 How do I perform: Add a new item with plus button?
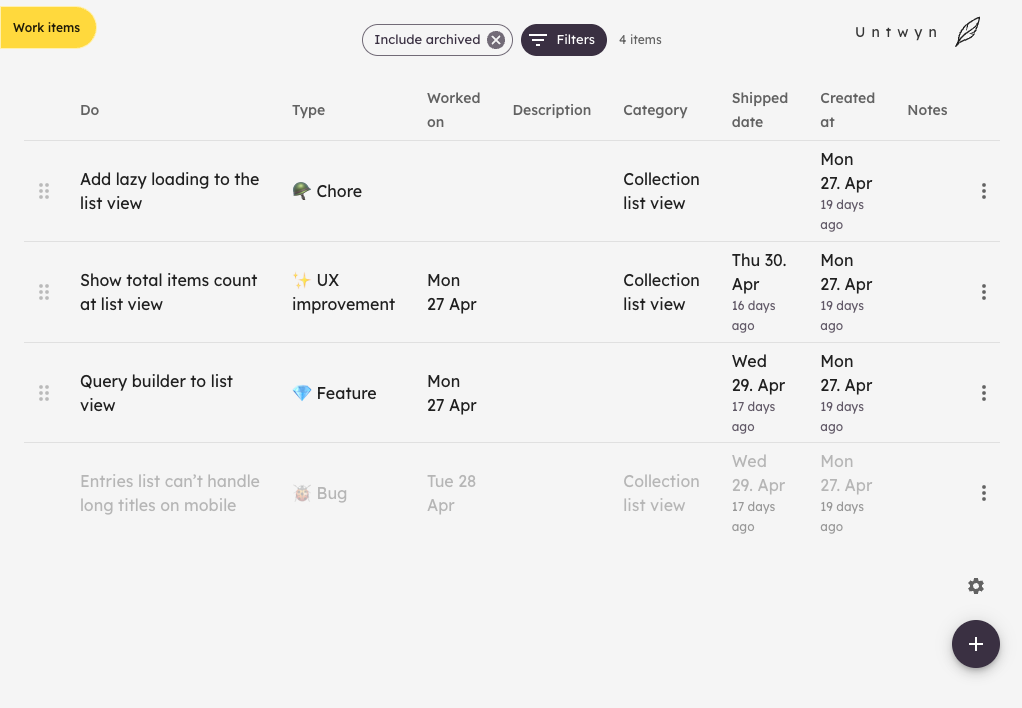coord(976,644)
